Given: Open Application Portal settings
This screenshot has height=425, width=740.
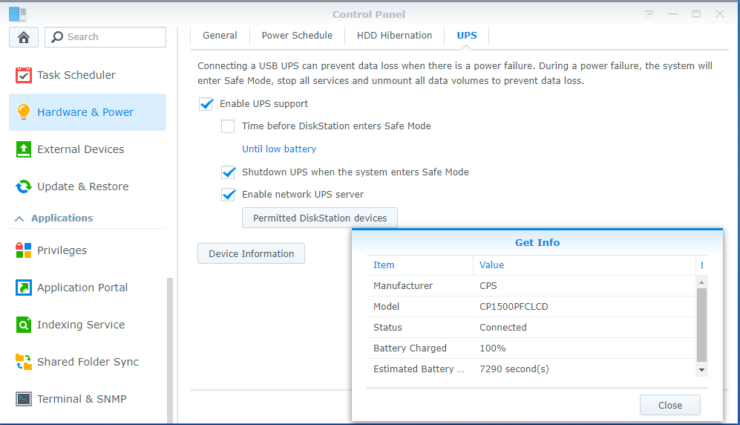Looking at the screenshot, I should (x=82, y=287).
